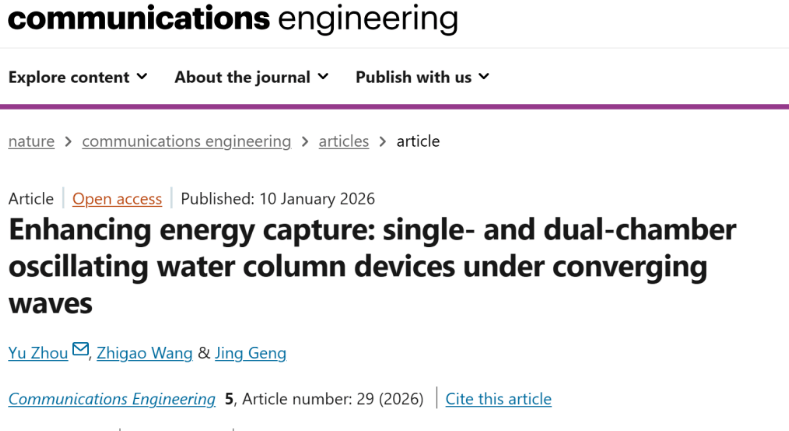Show author info for Jing Geng
Viewport: 789px width, 431px height.
pos(250,352)
